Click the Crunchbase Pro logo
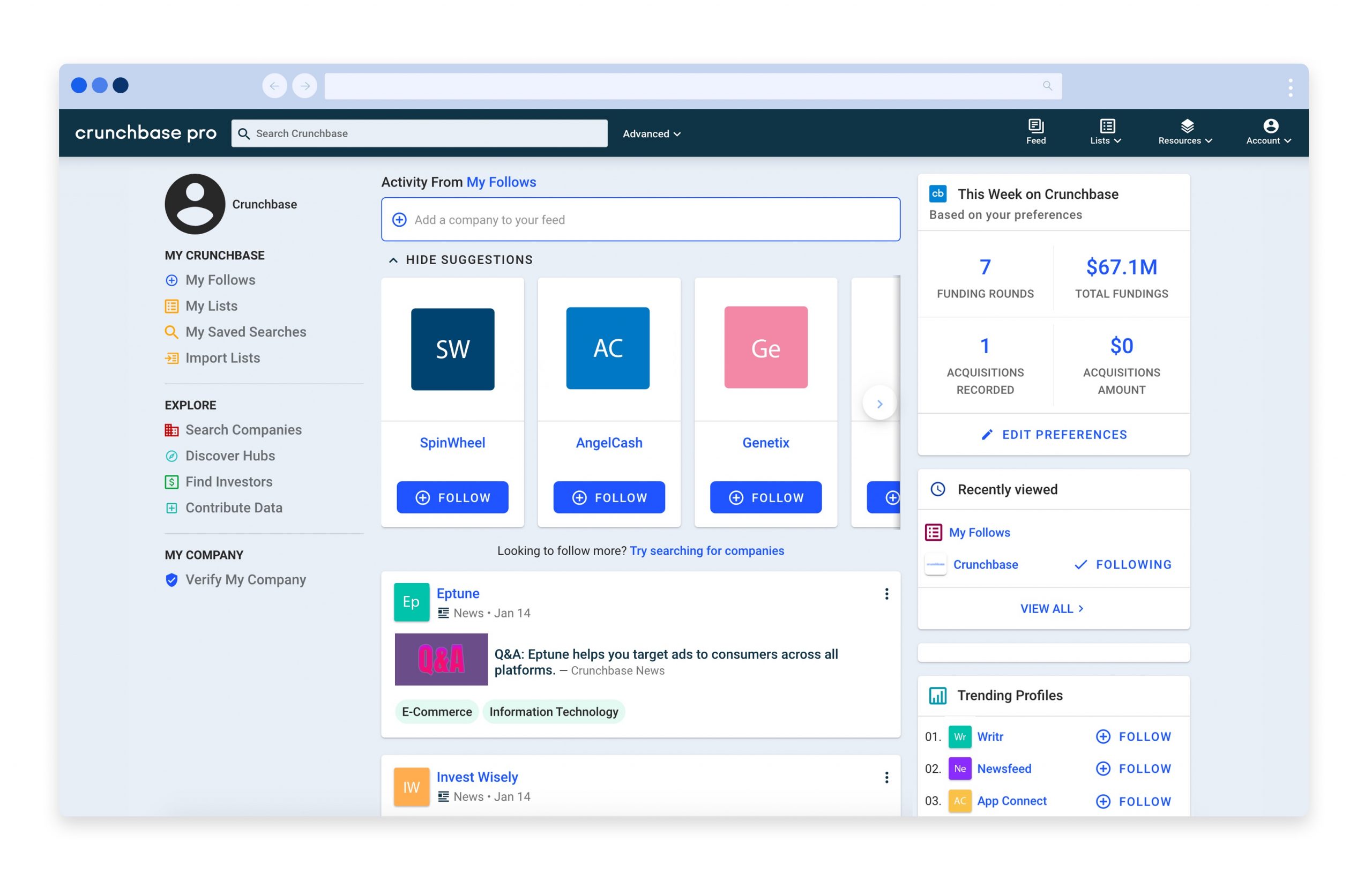The width and height of the screenshot is (1372, 880). tap(146, 132)
